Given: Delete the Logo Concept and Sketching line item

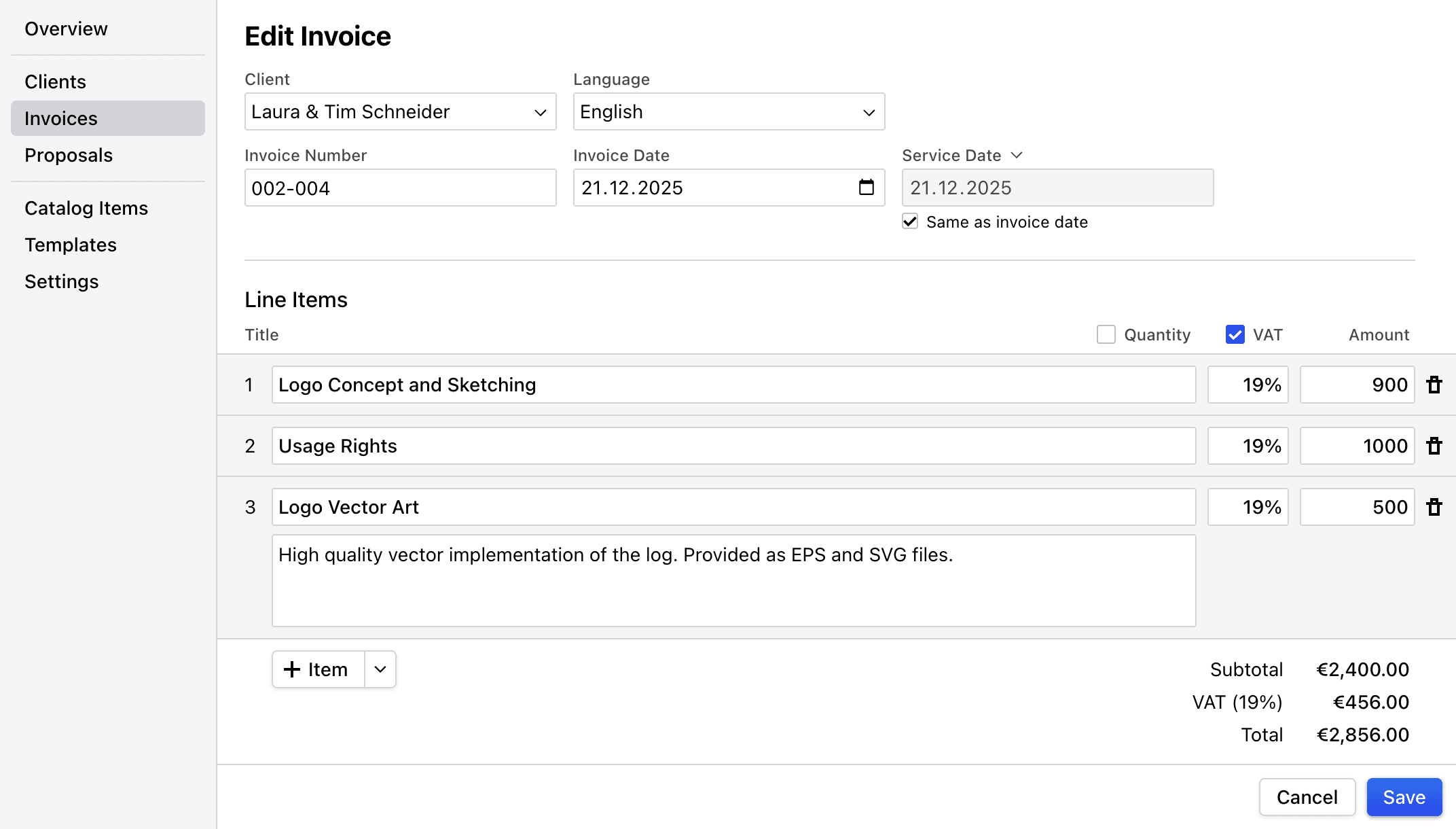Looking at the screenshot, I should (x=1435, y=385).
